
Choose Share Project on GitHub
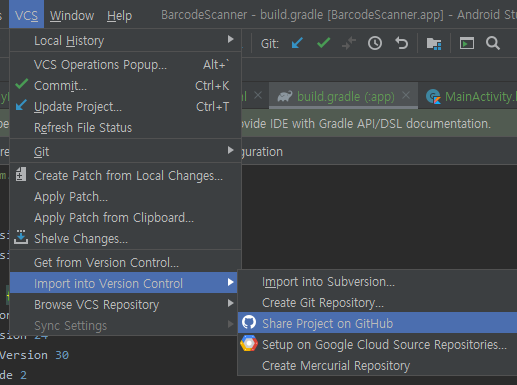click(378, 323)
